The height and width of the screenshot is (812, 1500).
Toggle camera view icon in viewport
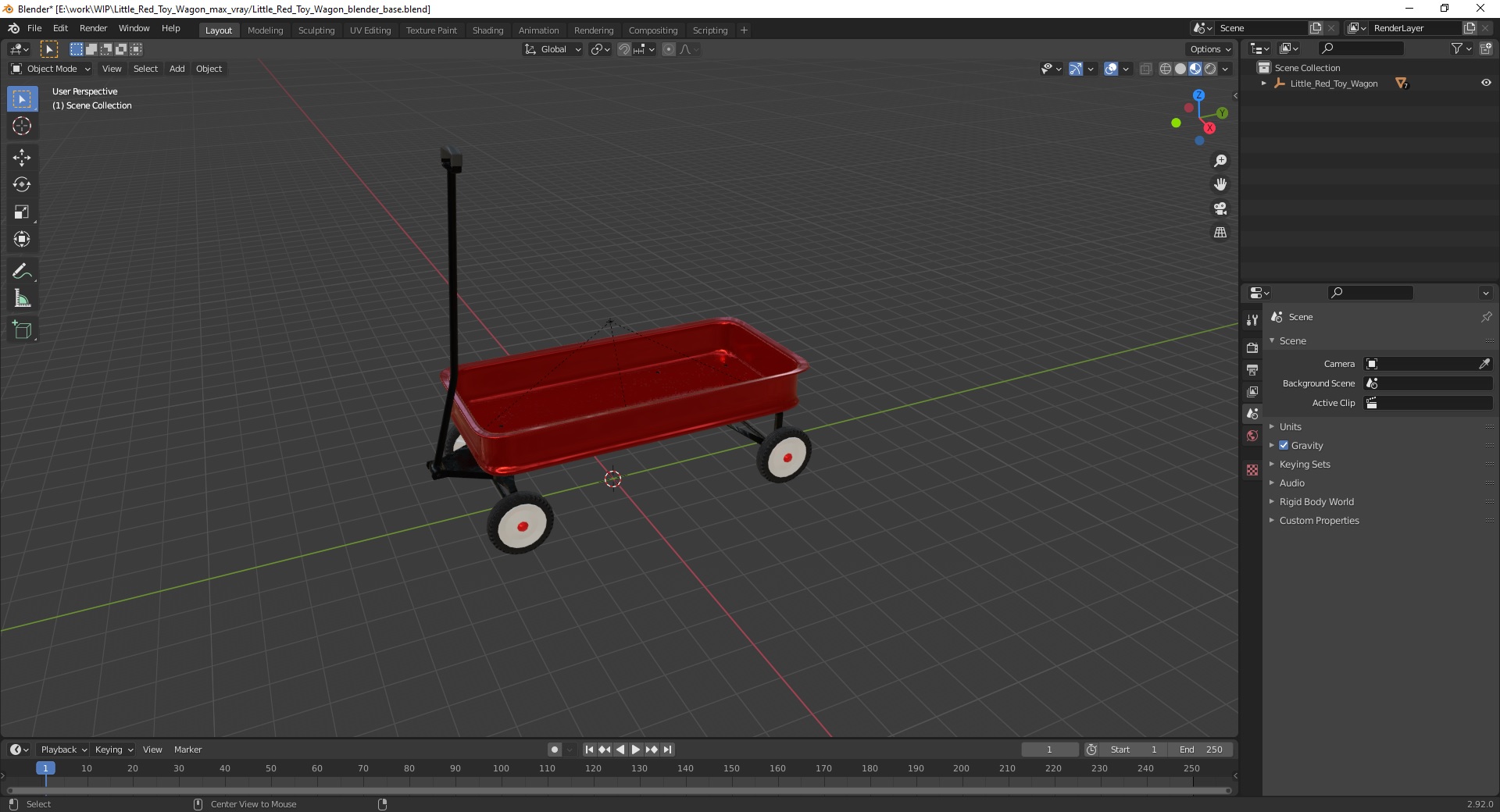coord(1220,208)
